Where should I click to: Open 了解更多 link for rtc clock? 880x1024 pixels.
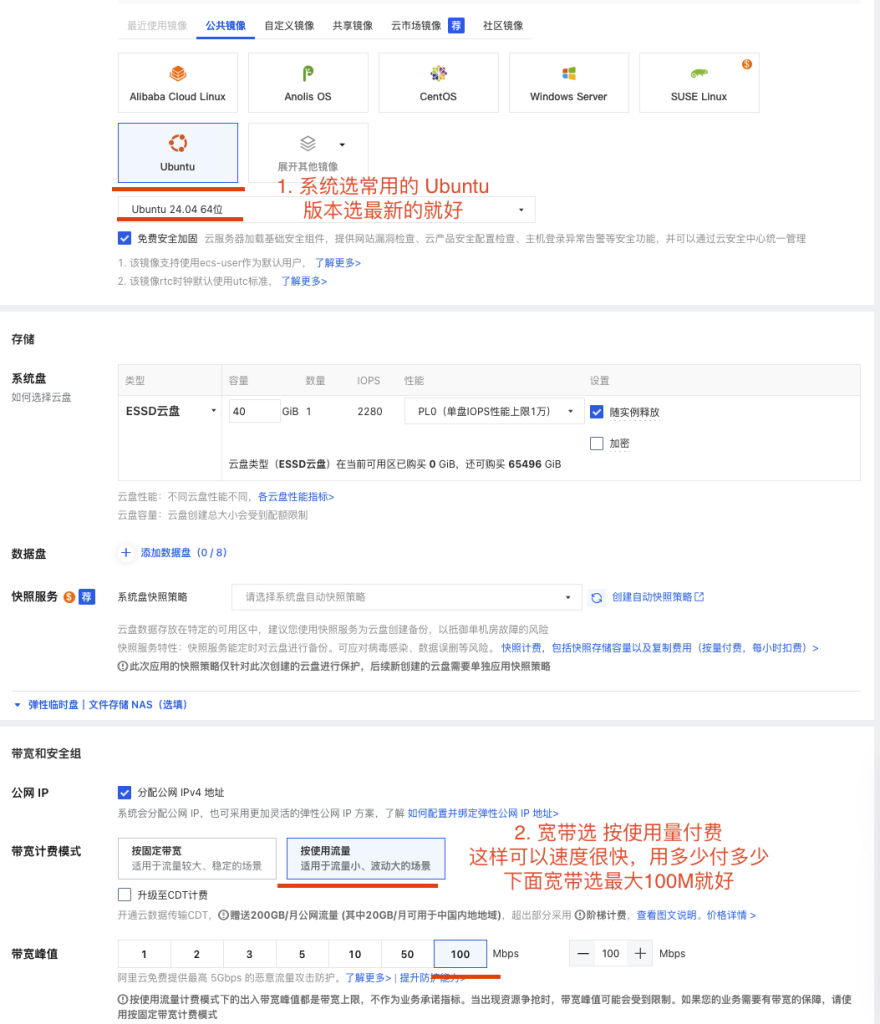[x=304, y=281]
